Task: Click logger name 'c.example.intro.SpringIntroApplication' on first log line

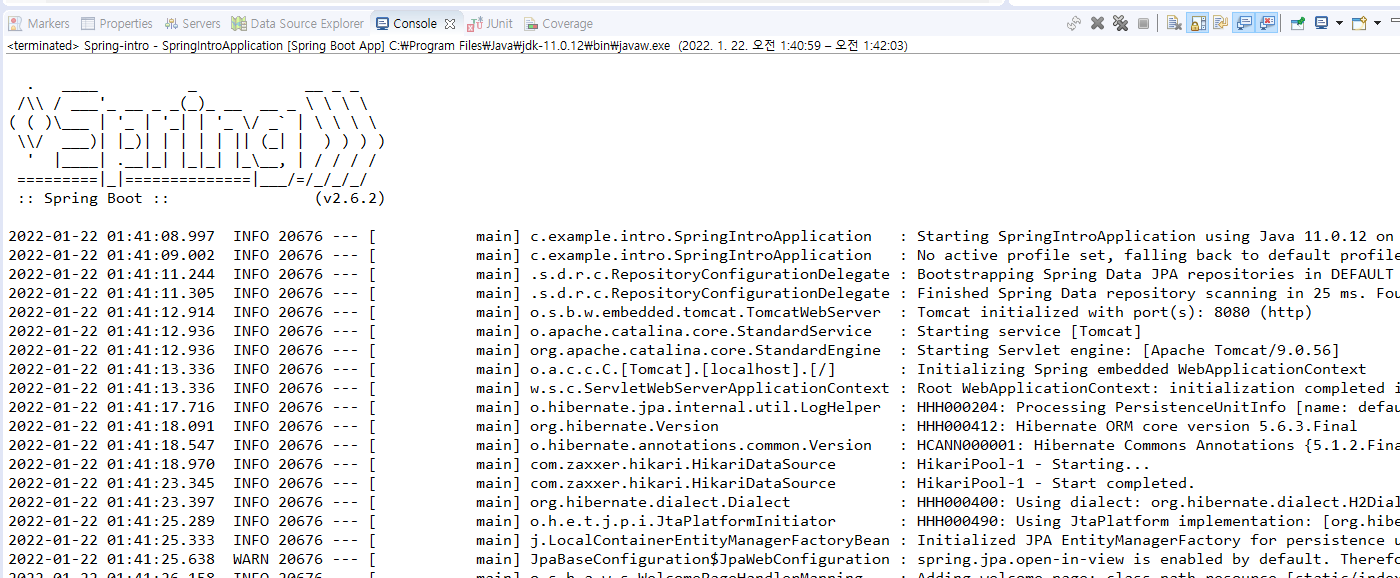Action: pos(701,236)
